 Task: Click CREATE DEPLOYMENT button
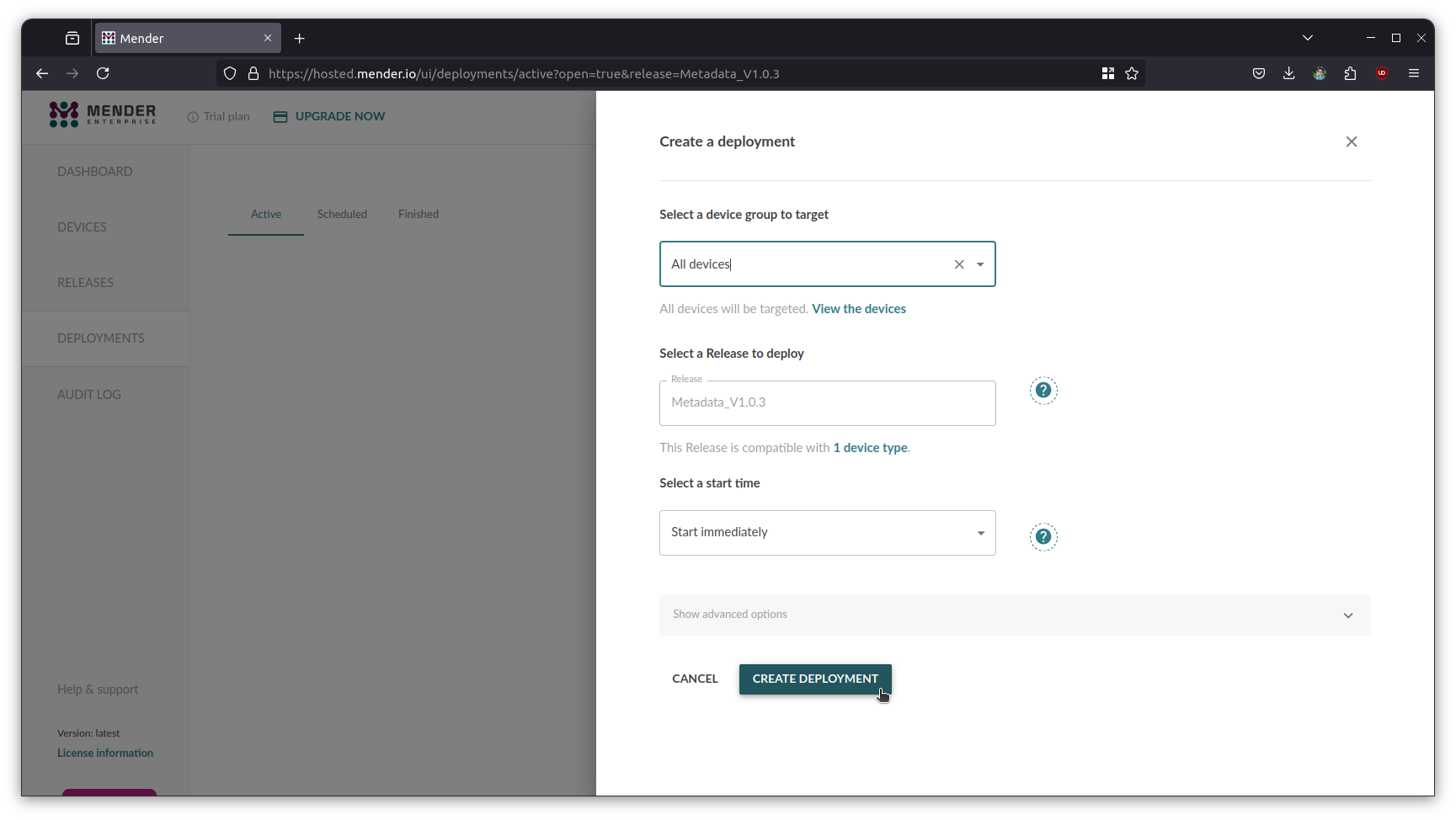[814, 679]
